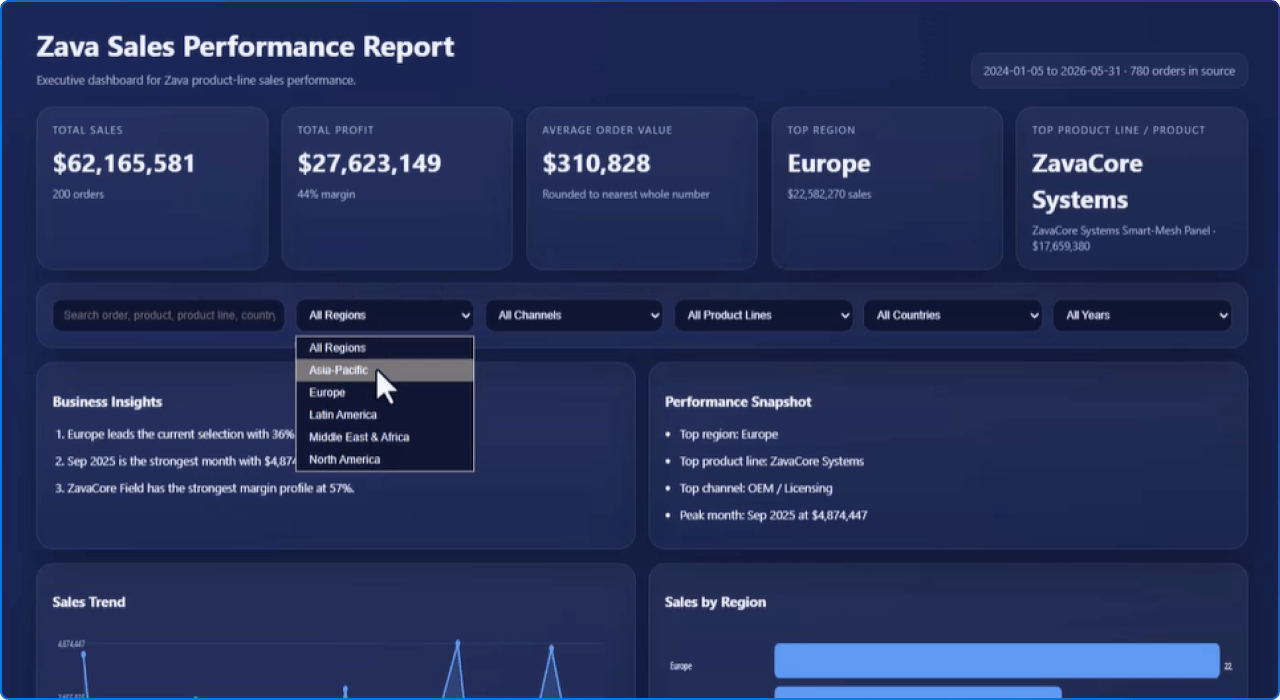The width and height of the screenshot is (1280, 700).
Task: Click the '$22,582,270 sales' text
Action: (829, 194)
